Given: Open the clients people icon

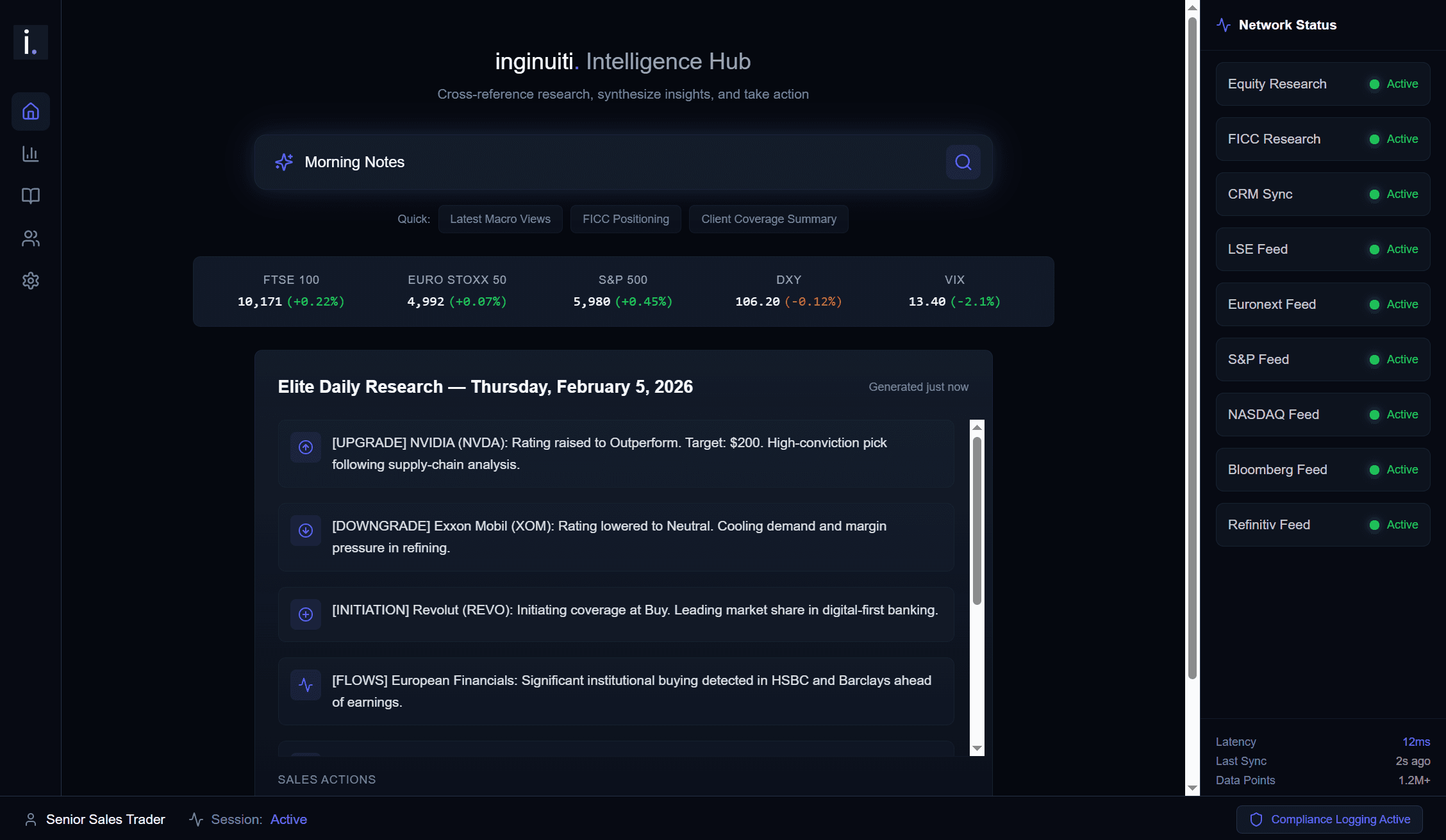Looking at the screenshot, I should pos(31,238).
